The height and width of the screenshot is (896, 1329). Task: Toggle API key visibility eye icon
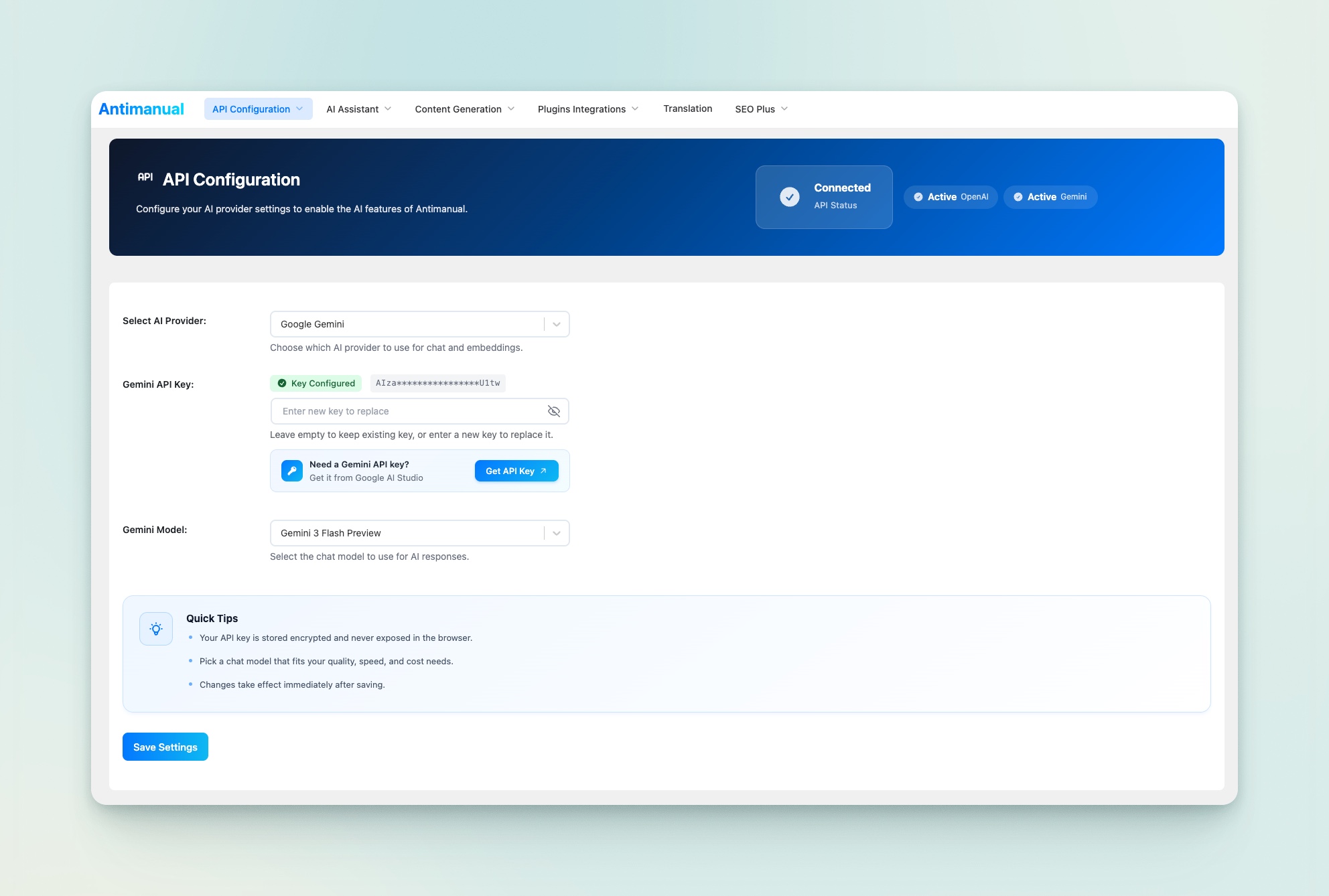554,411
